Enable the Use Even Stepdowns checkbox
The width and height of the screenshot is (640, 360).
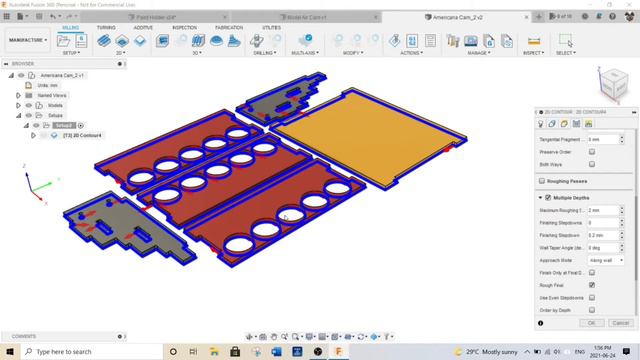click(x=592, y=298)
